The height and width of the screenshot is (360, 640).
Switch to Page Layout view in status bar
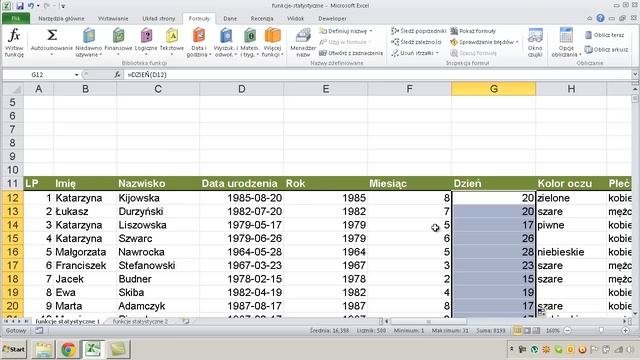[527, 330]
